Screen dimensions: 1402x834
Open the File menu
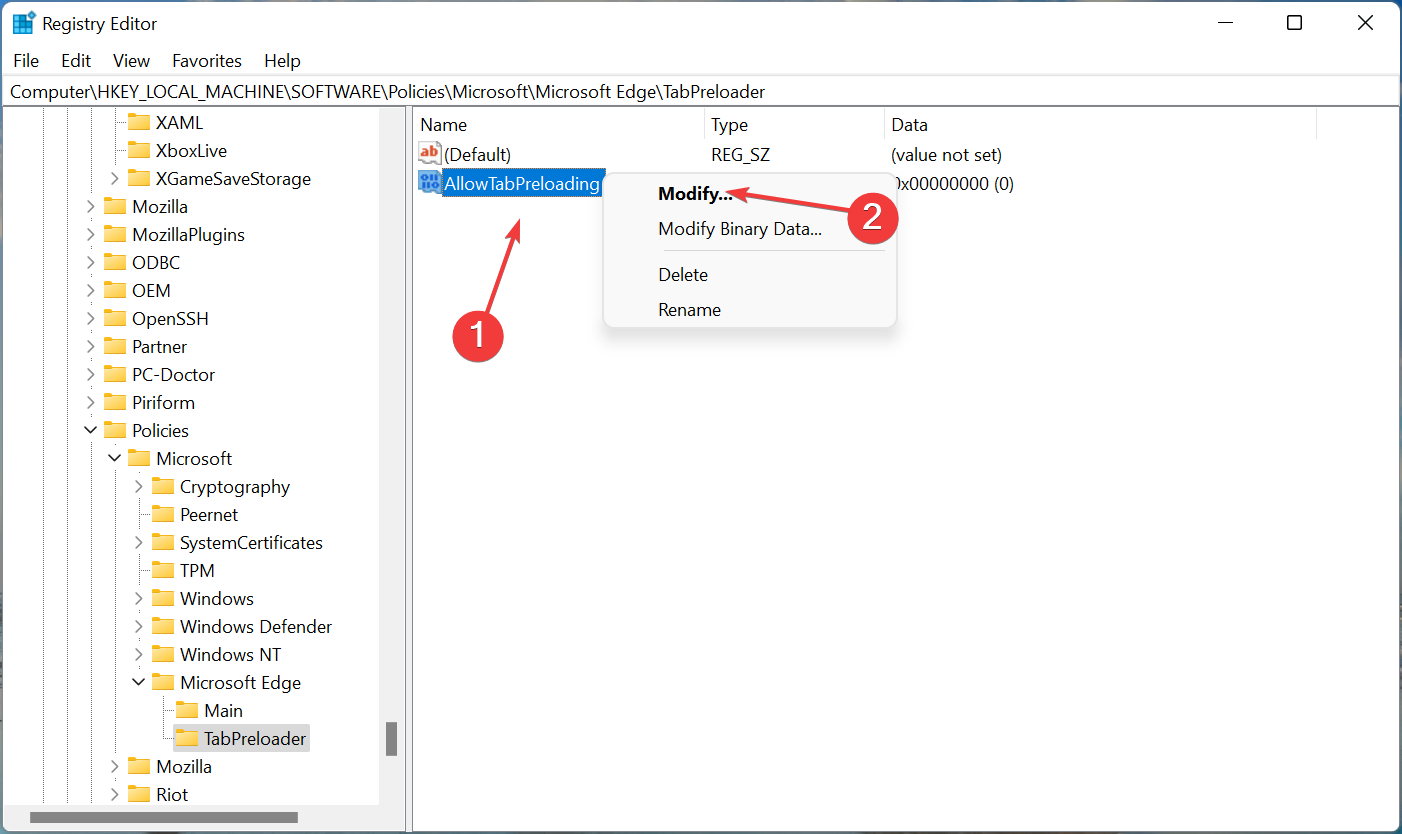click(25, 60)
